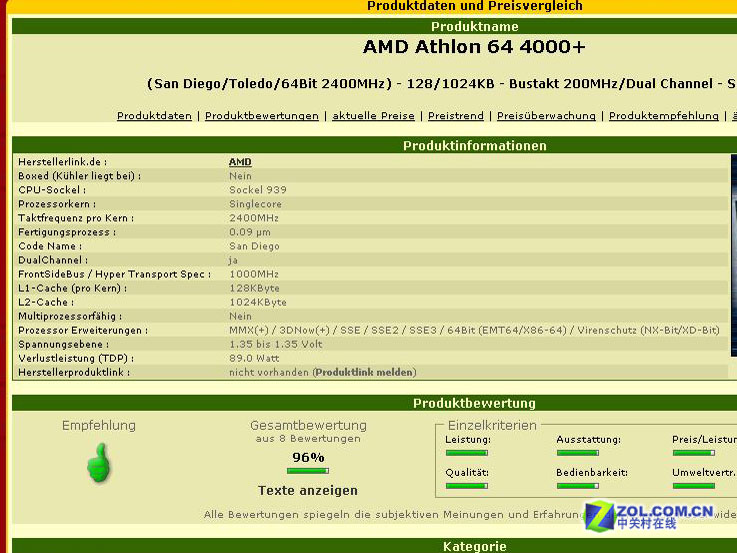This screenshot has height=553, width=737.
Task: Click the 1.35 bis 1.35 Volt value
Action: [275, 344]
